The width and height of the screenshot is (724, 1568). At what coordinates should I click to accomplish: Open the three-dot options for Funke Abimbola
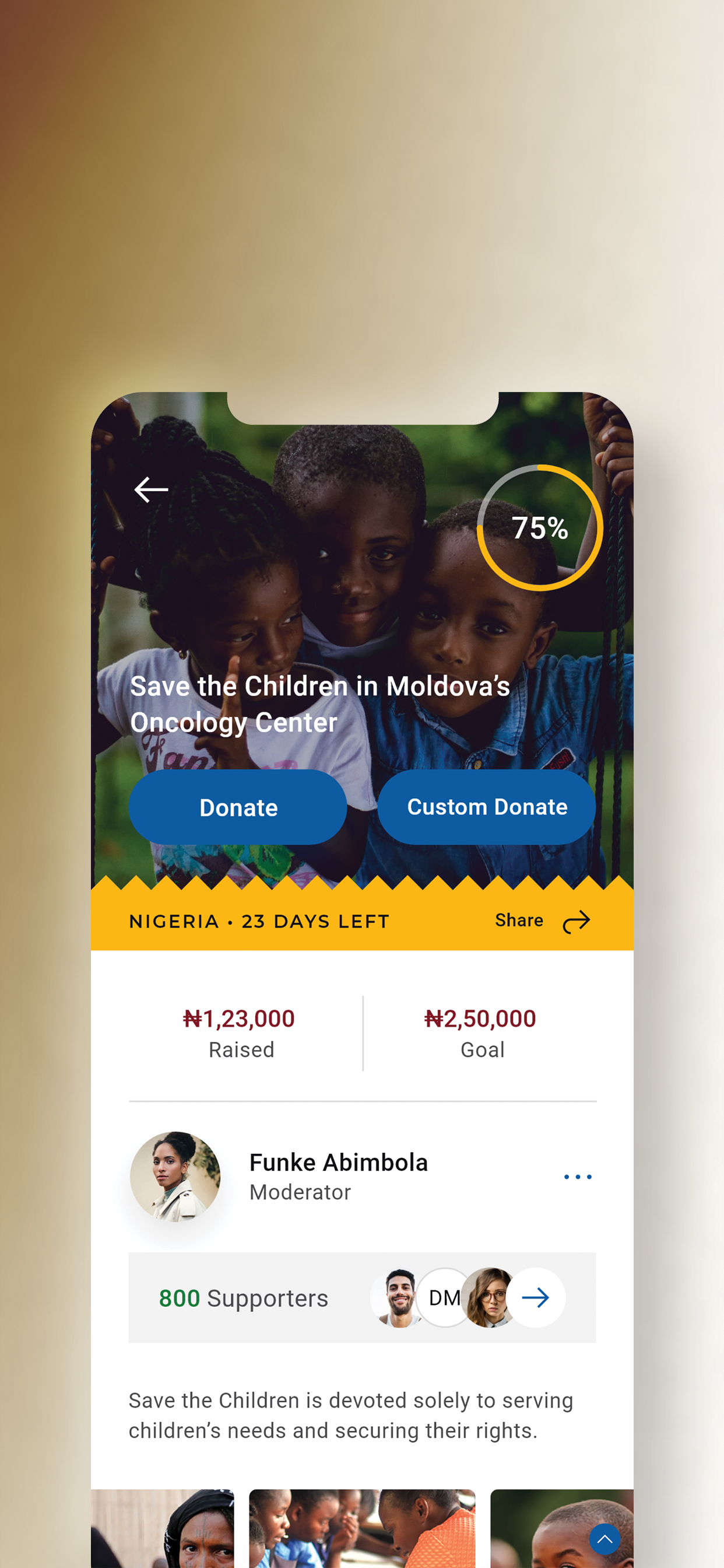577,1177
